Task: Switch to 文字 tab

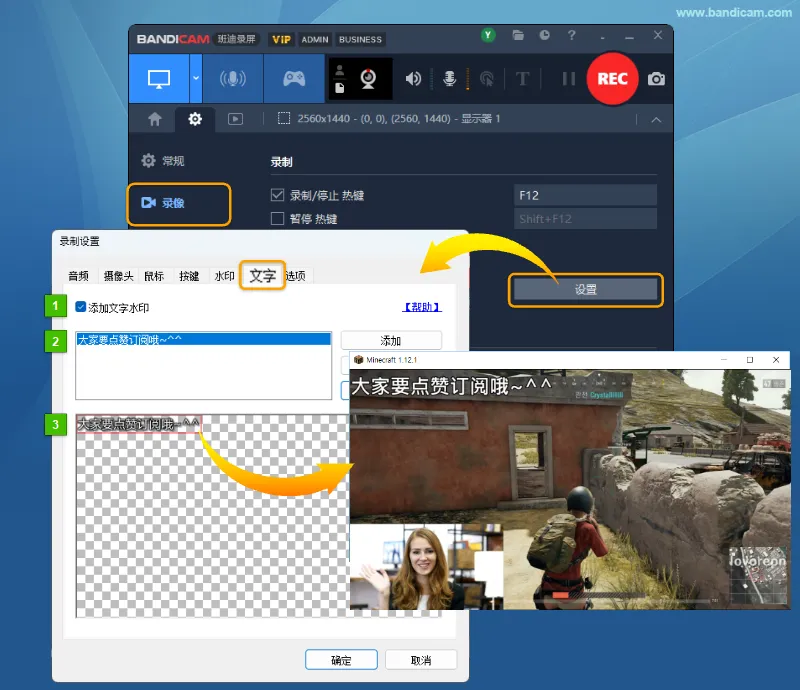Action: click(262, 276)
